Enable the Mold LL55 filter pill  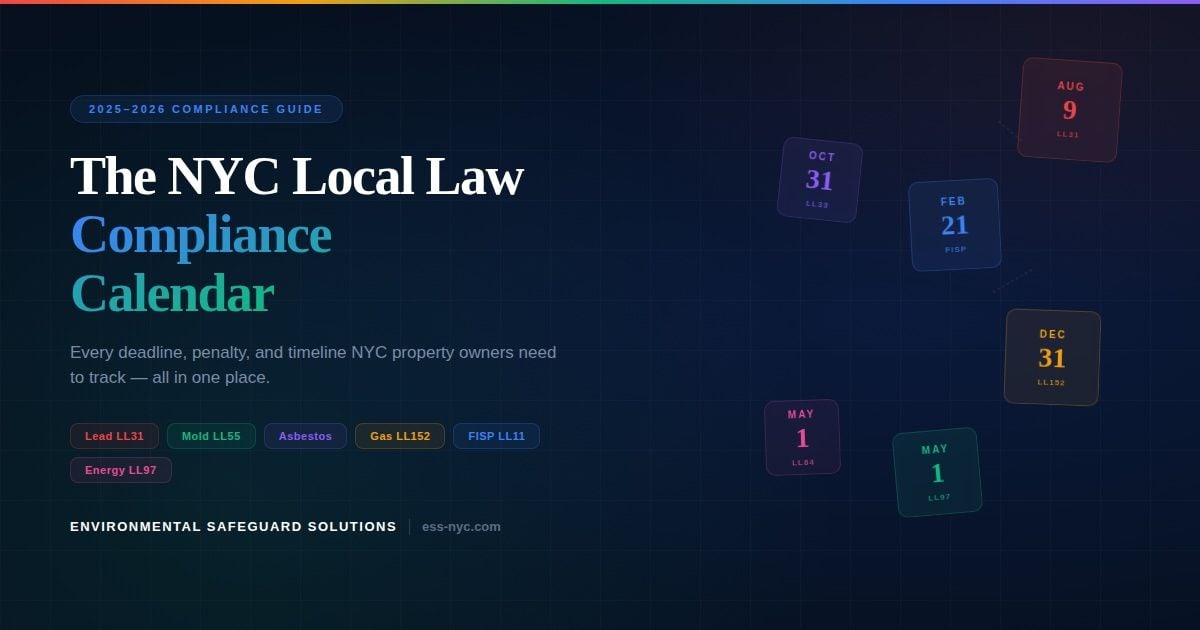[x=211, y=436]
